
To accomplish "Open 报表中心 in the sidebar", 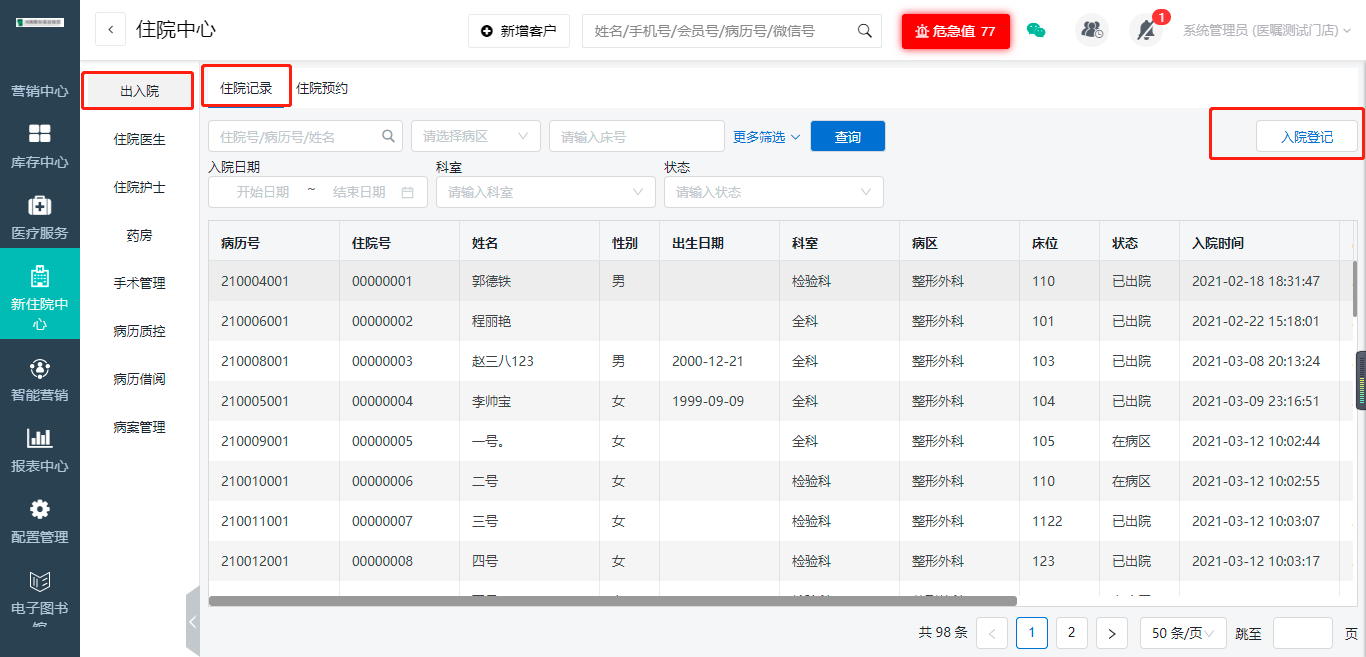I will point(40,451).
